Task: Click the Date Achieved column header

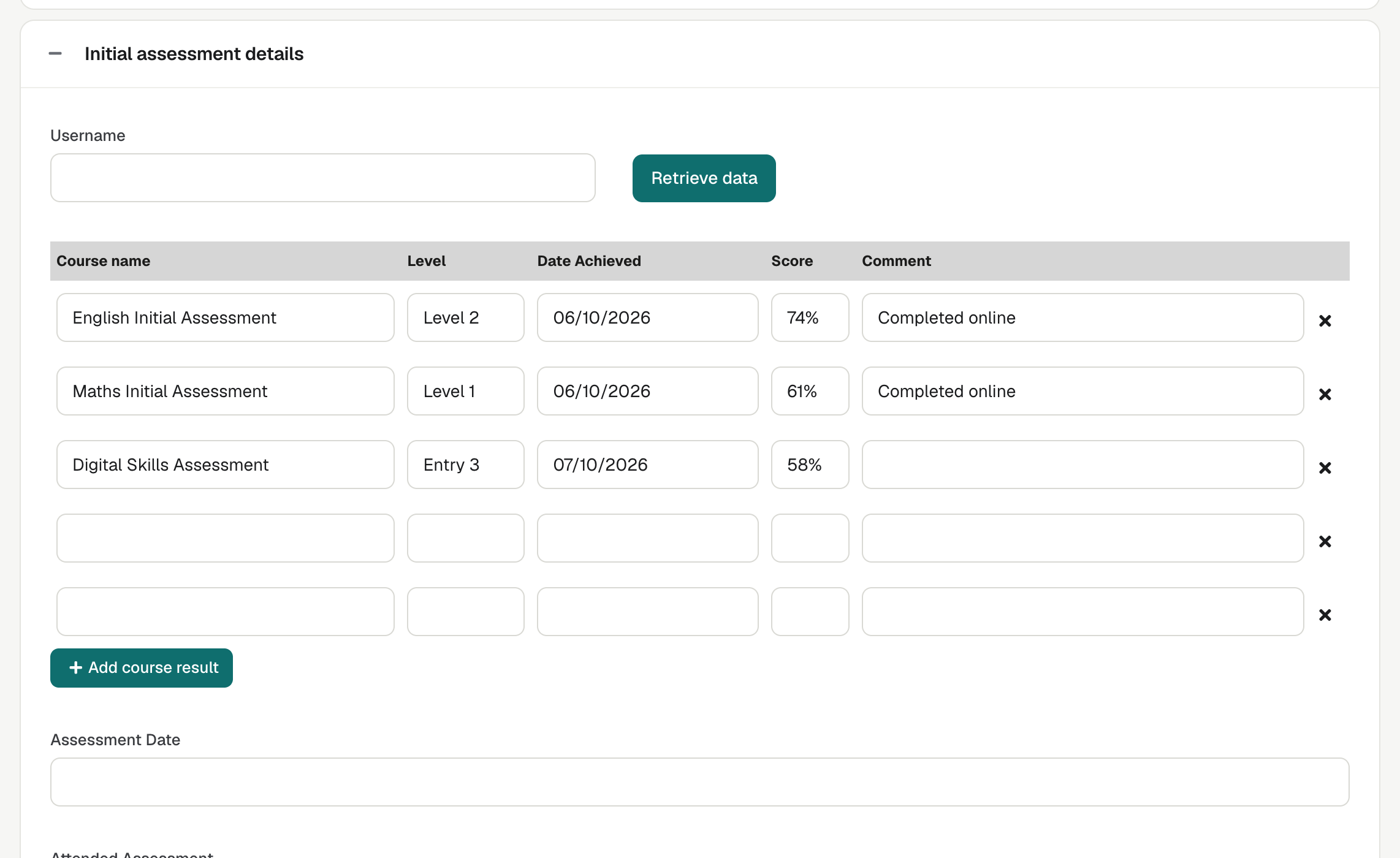Action: 589,261
